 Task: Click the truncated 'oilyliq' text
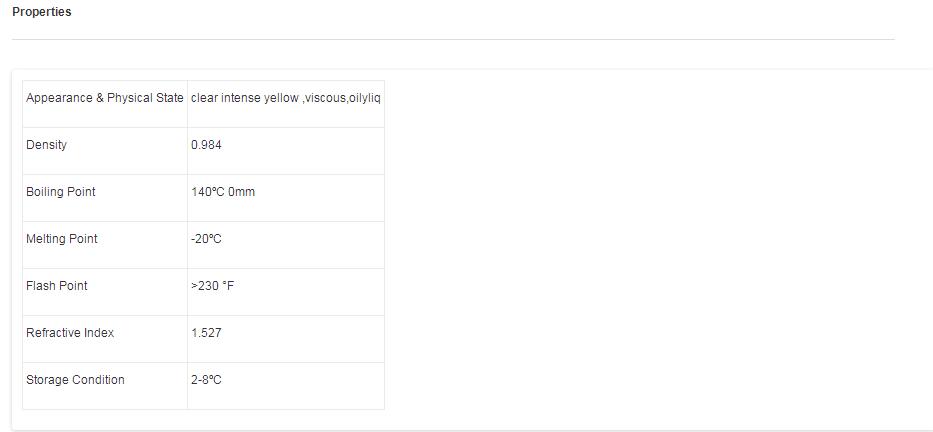pos(364,98)
